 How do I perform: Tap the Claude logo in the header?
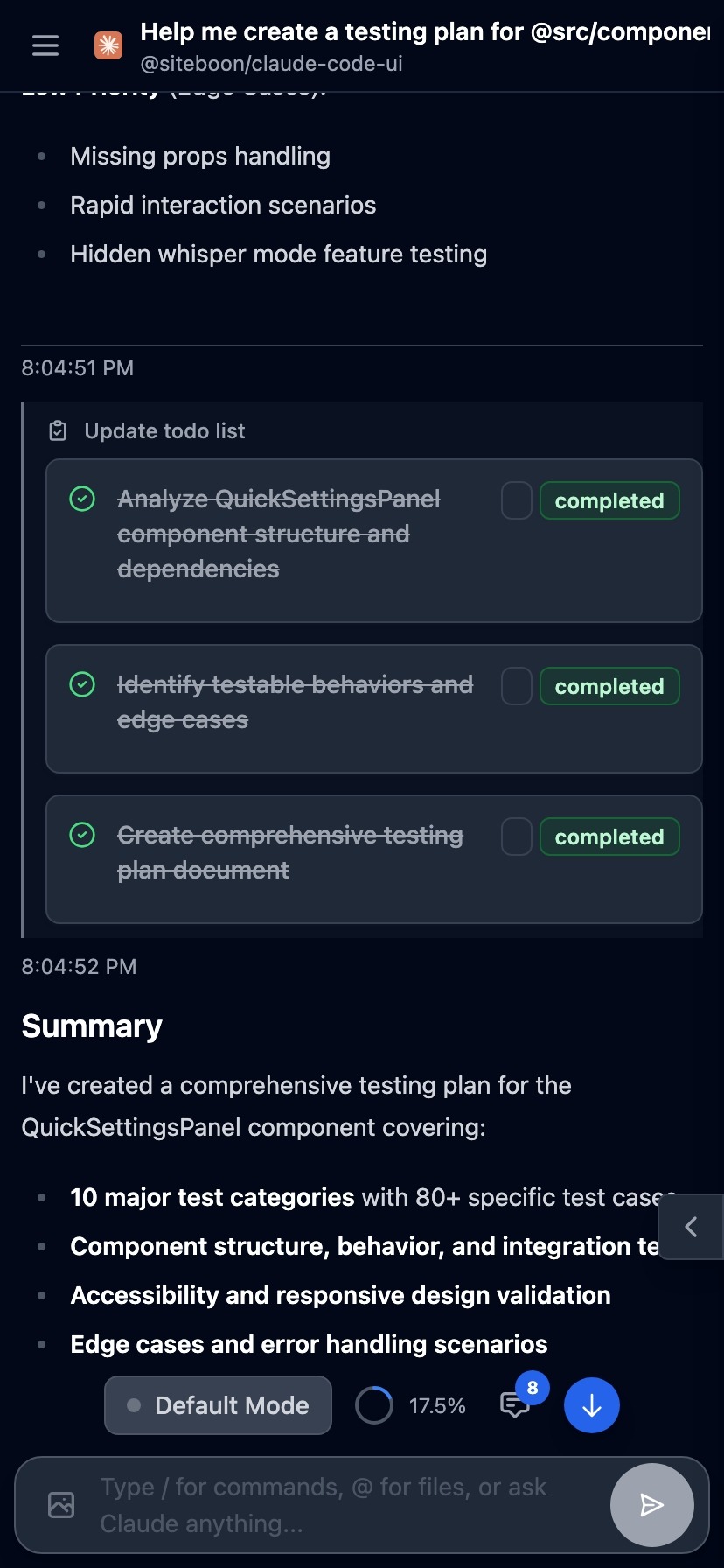pos(108,45)
